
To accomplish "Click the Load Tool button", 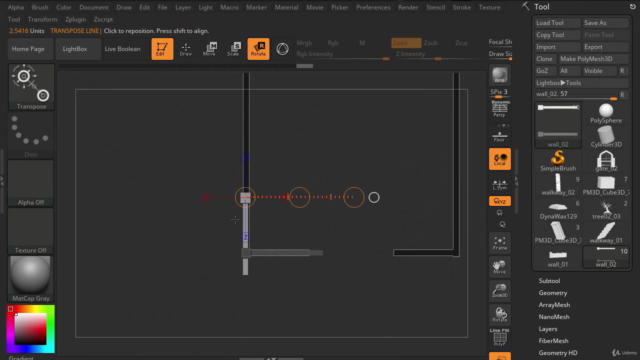I will pos(558,23).
